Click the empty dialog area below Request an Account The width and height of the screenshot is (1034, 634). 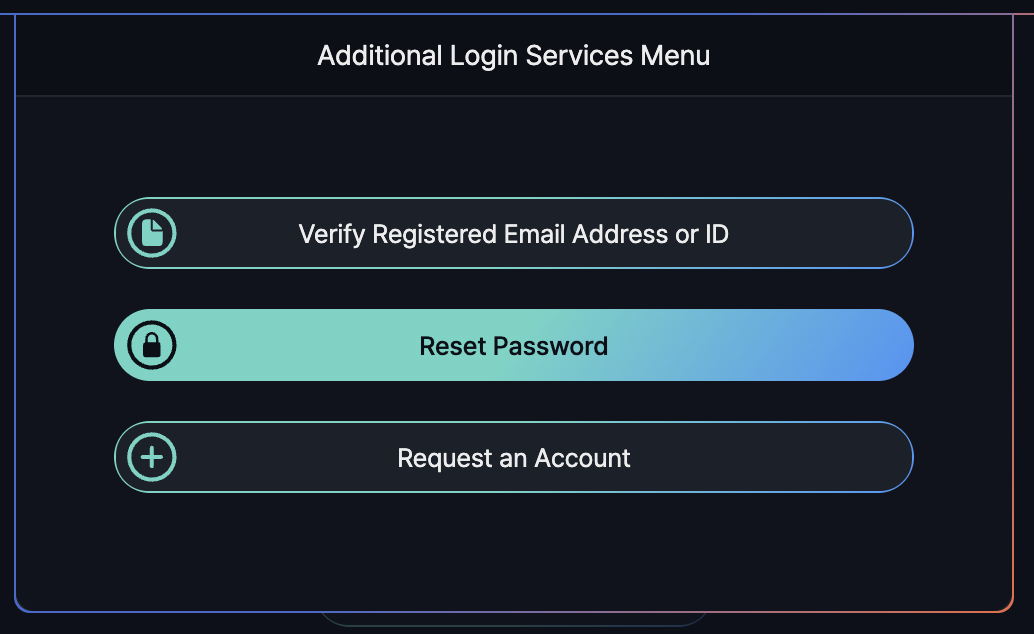[x=514, y=550]
